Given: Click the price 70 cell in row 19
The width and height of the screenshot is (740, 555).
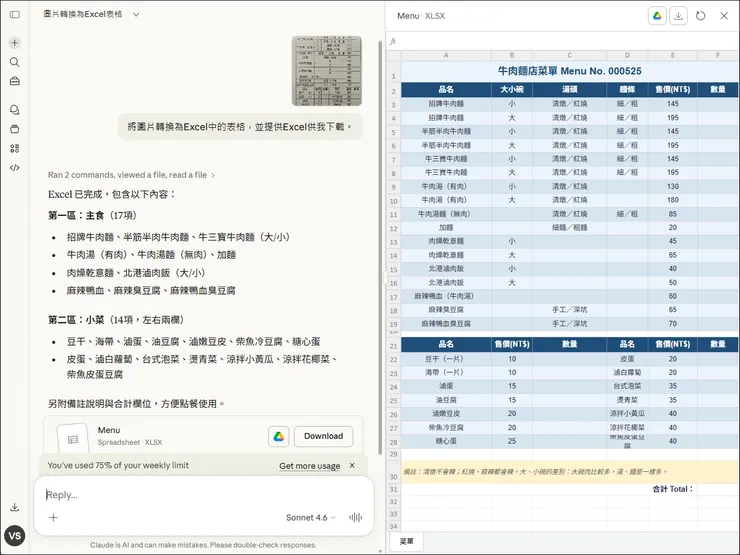Looking at the screenshot, I should coord(673,324).
